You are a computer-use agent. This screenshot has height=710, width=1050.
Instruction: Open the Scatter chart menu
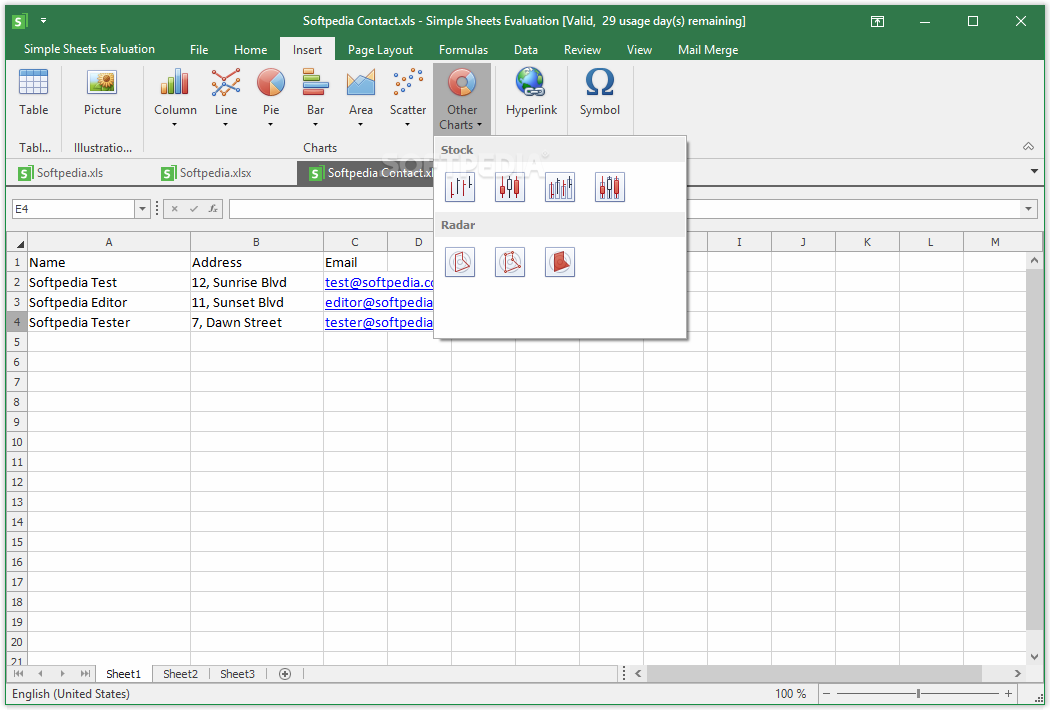(x=408, y=98)
